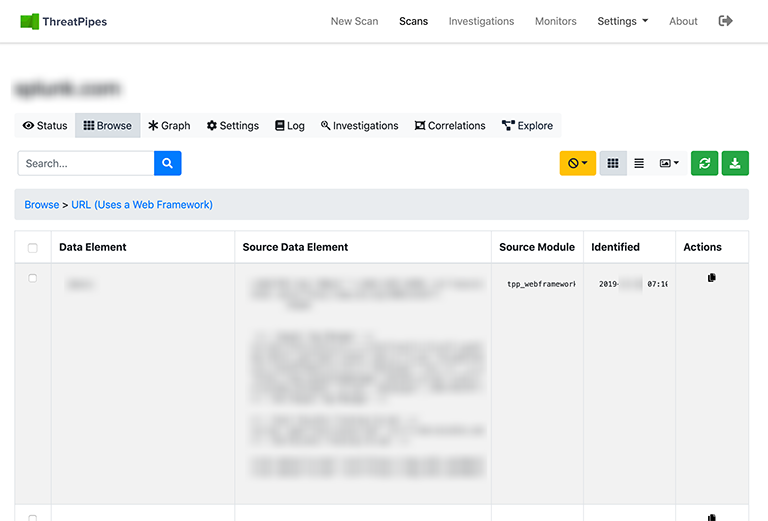This screenshot has height=521, width=768.
Task: Copy the first row's data element
Action: coord(712,278)
